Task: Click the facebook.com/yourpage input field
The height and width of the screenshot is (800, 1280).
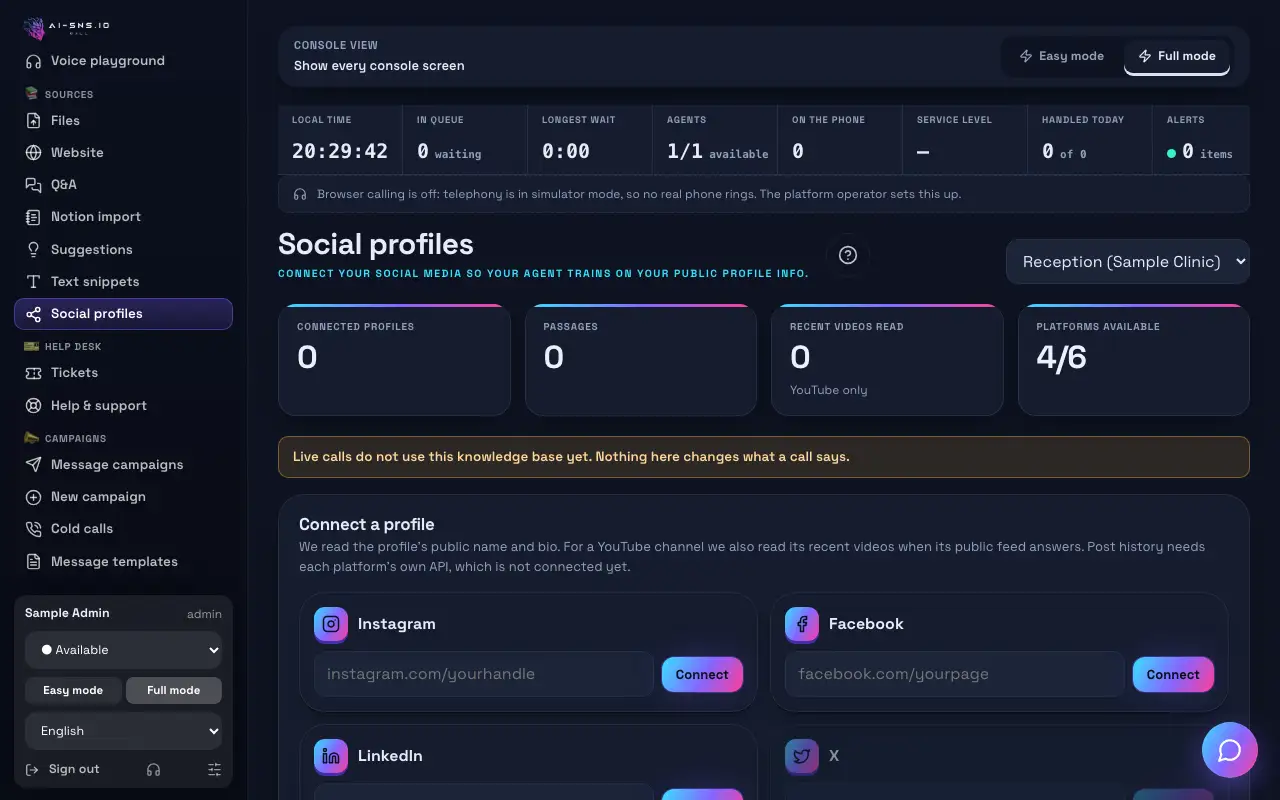Action: 955,674
